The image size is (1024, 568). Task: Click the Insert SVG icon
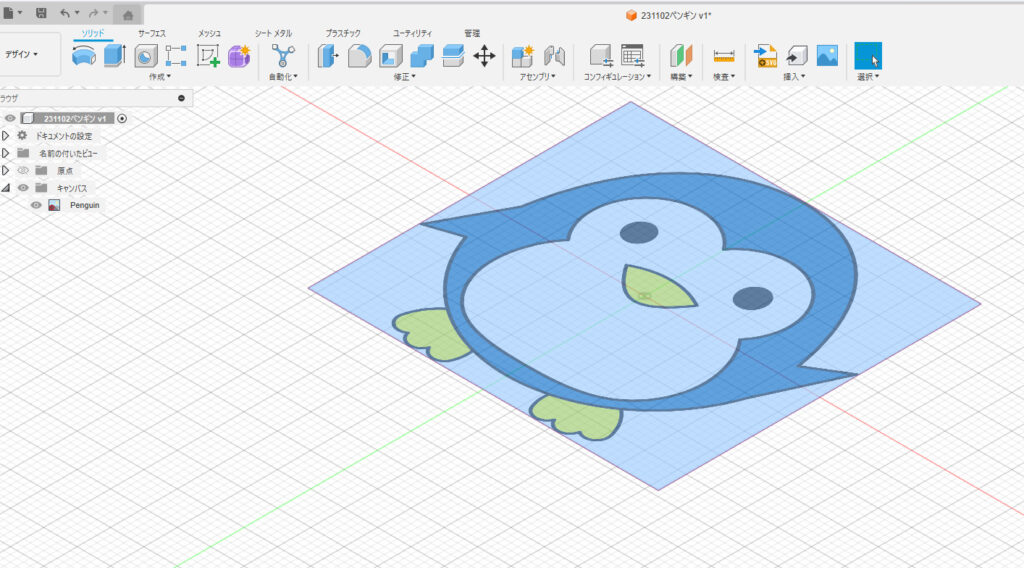pyautogui.click(x=766, y=55)
